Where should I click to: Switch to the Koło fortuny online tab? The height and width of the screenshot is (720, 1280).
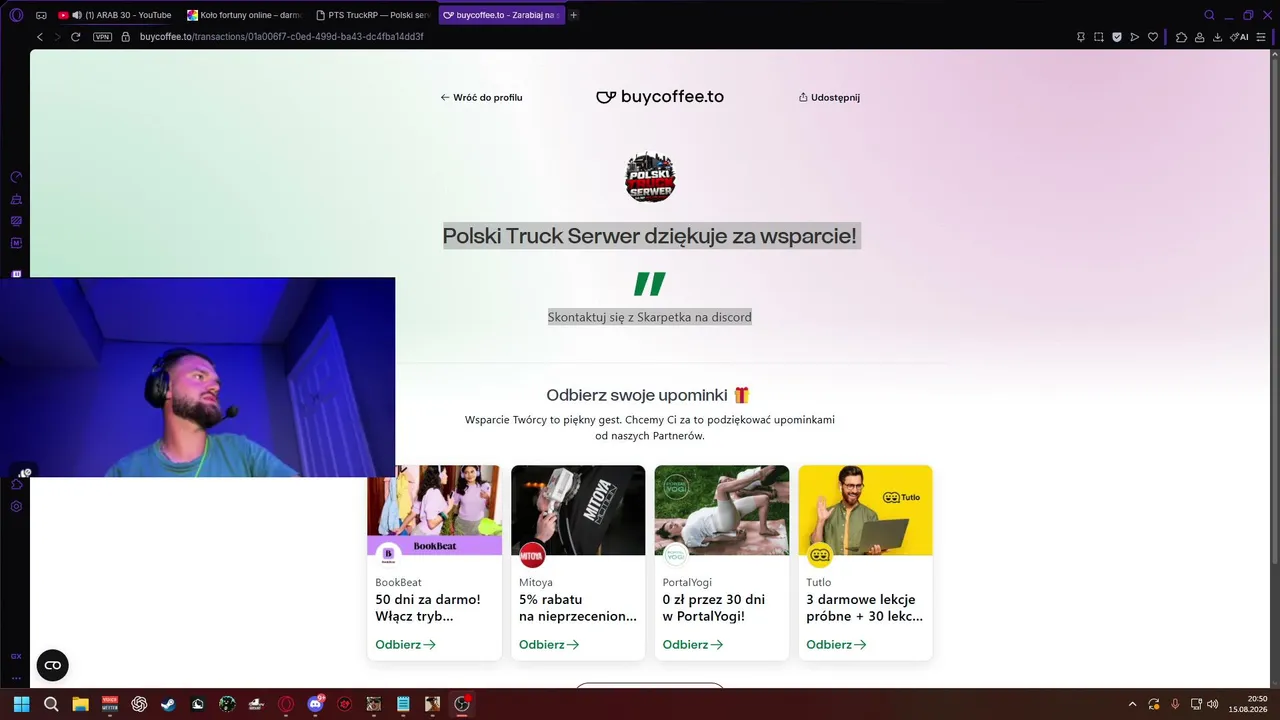pos(244,15)
